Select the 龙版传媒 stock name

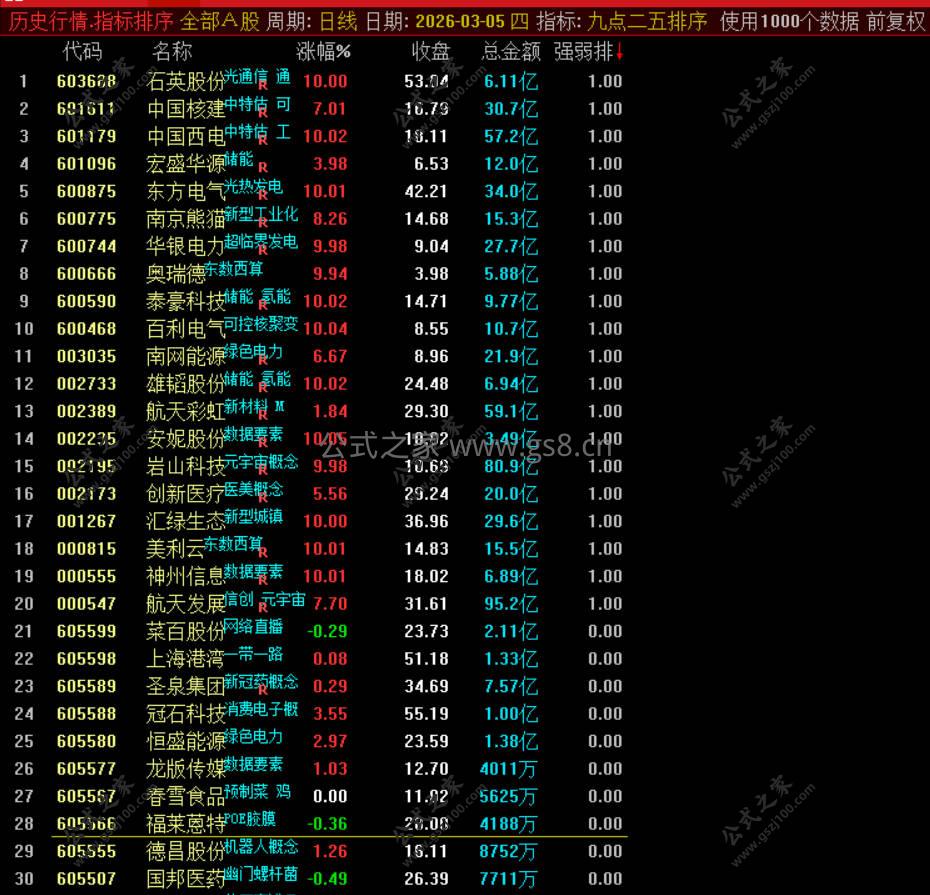186,769
